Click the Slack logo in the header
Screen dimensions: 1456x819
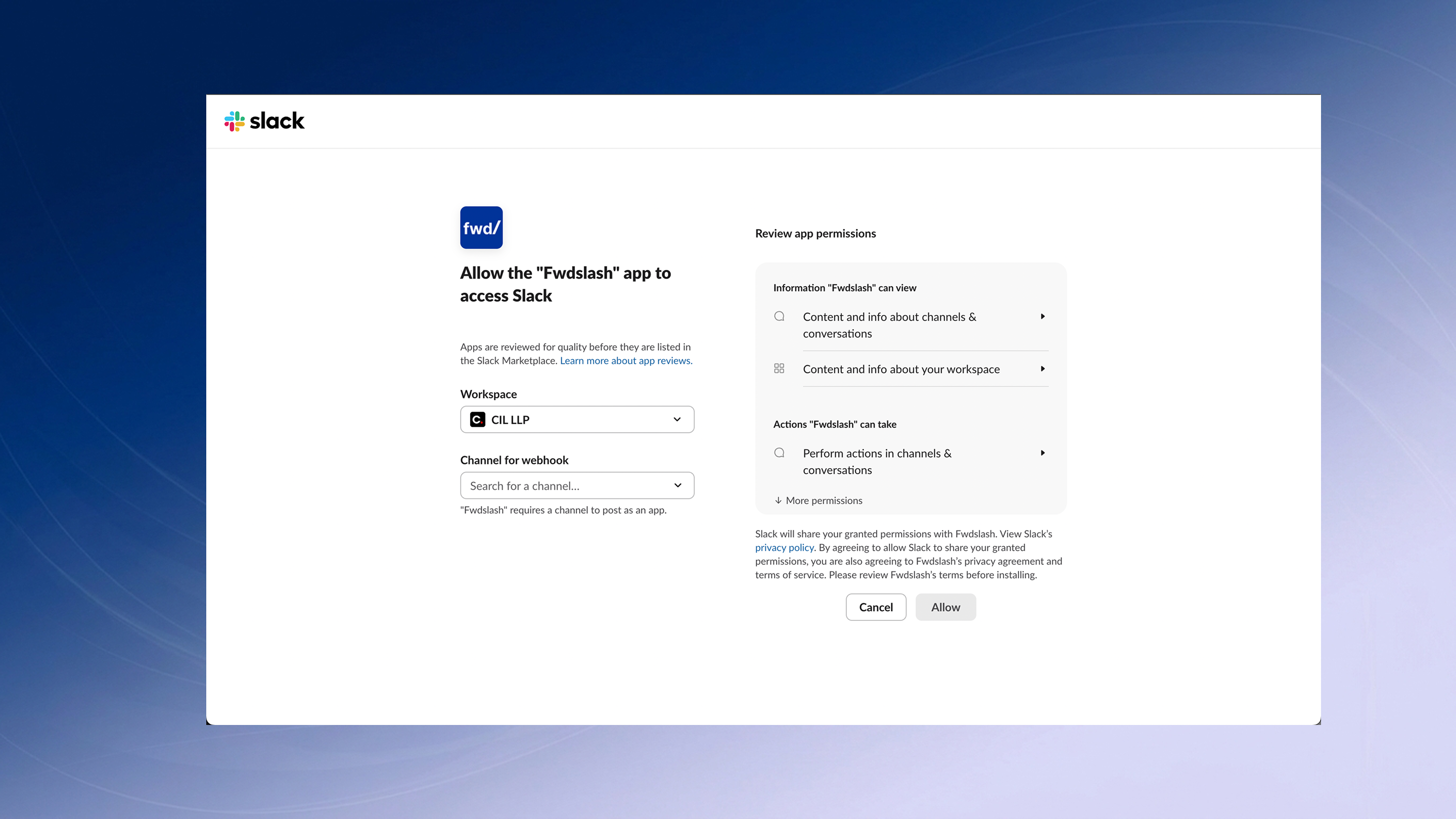click(x=264, y=121)
